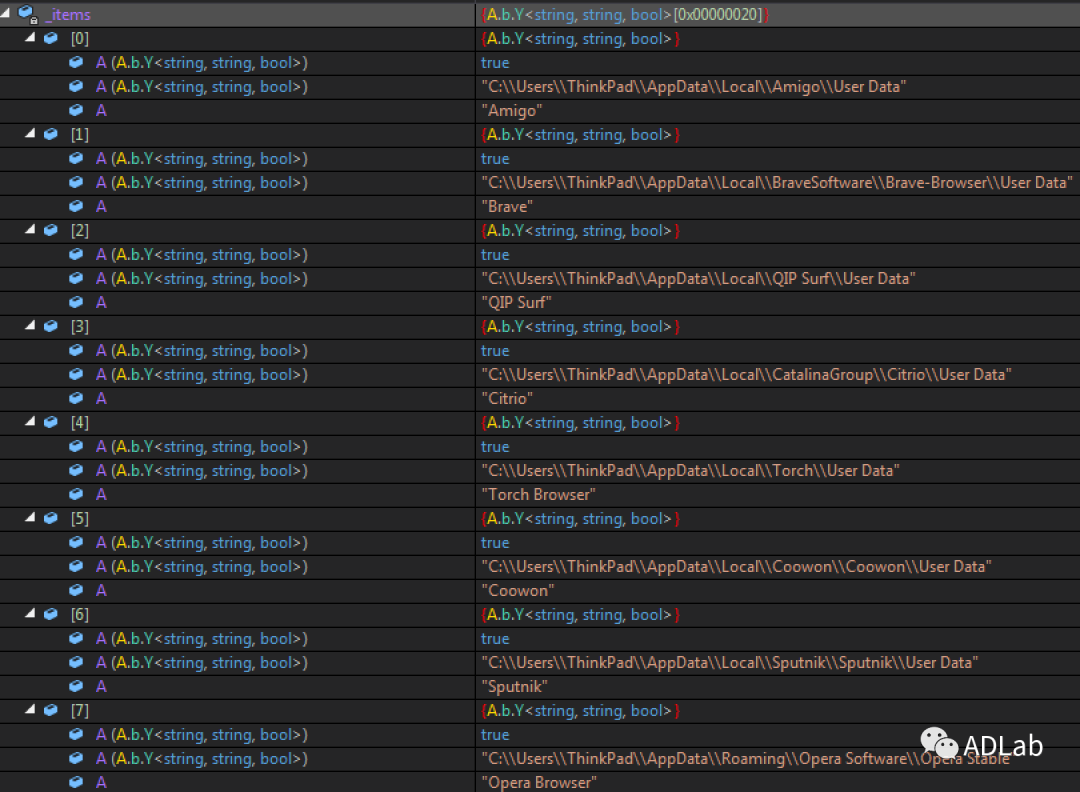Image resolution: width=1080 pixels, height=792 pixels.
Task: Click the field icon on the "Sputnik" row
Action: tap(76, 686)
